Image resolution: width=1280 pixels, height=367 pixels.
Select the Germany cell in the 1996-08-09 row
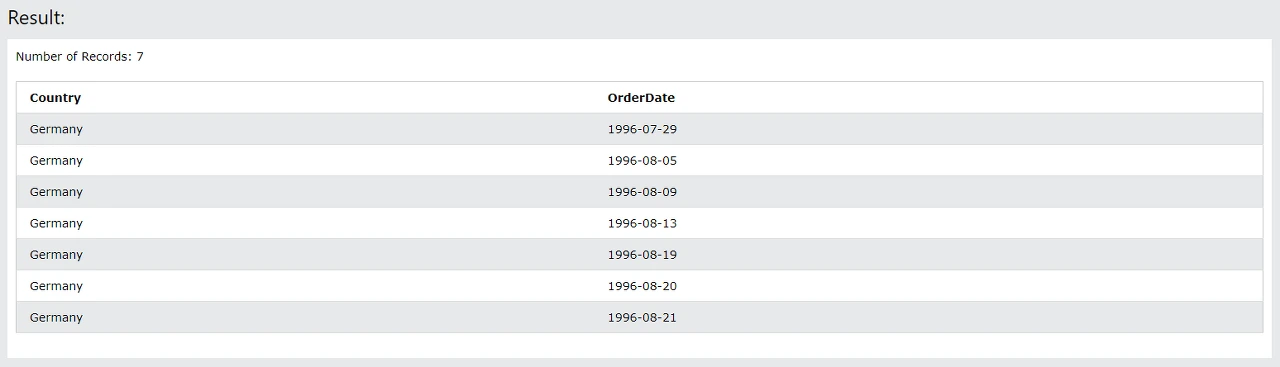56,192
